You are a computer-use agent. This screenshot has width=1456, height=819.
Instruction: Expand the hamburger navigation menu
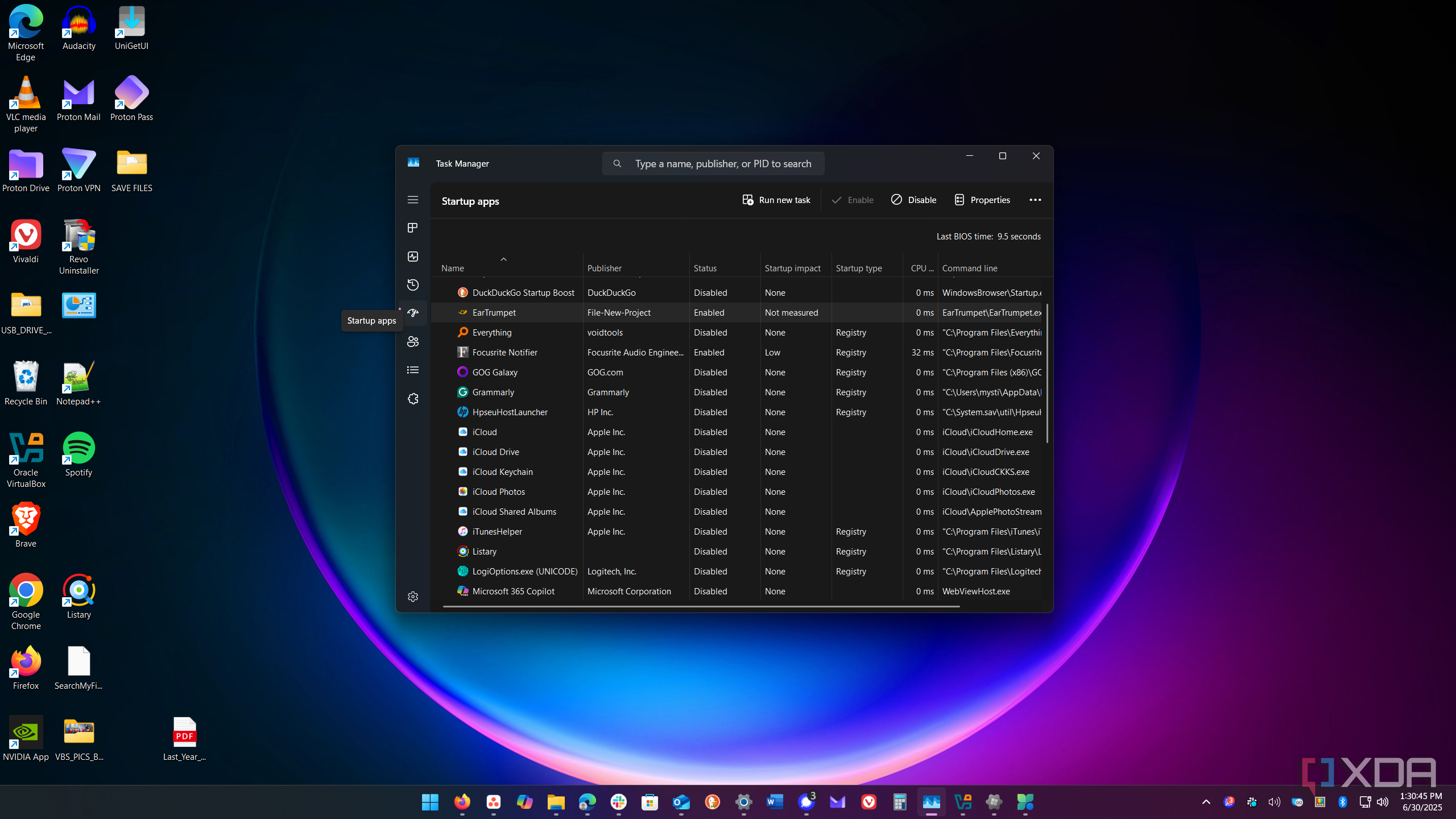click(x=413, y=200)
